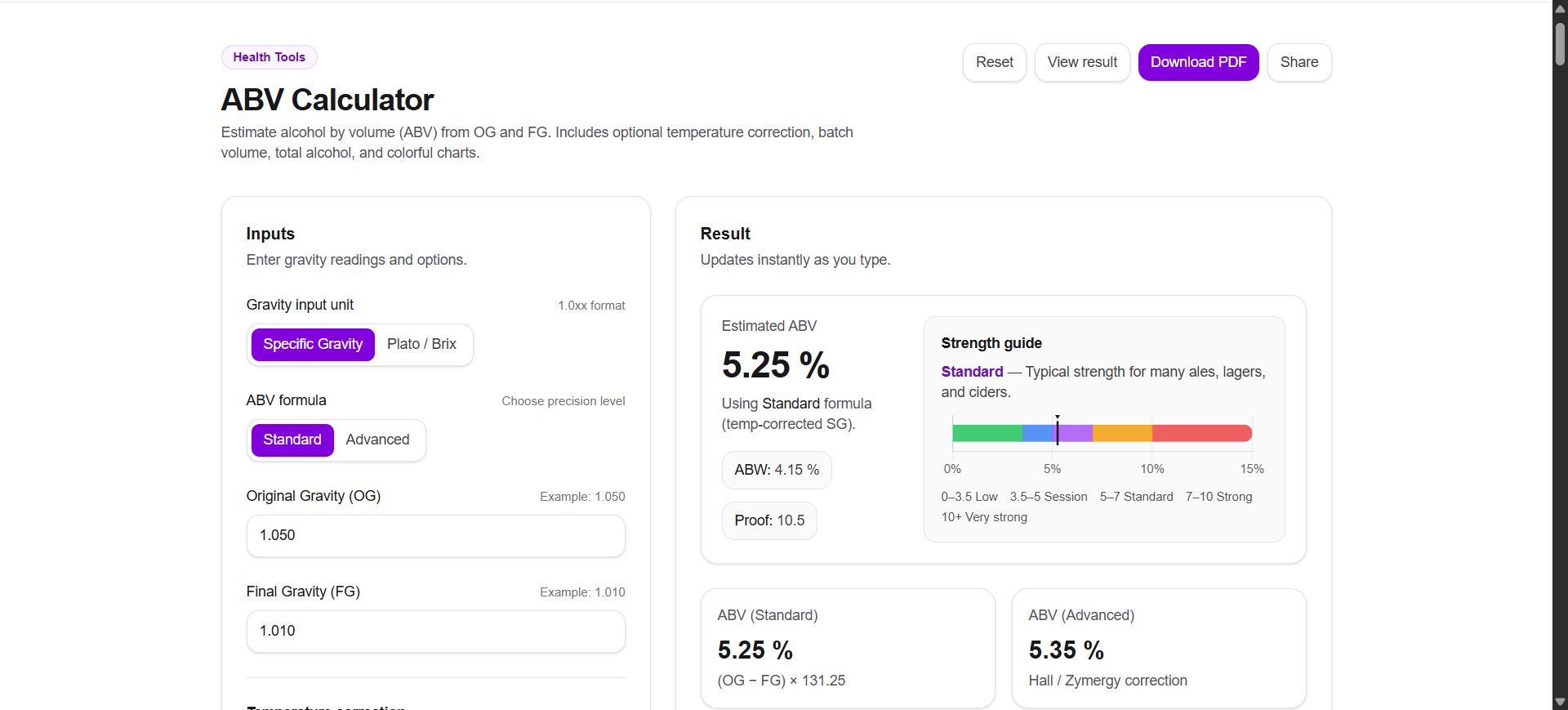This screenshot has height=710, width=1568.
Task: Click the red Very strong bar segment
Action: click(x=1200, y=433)
